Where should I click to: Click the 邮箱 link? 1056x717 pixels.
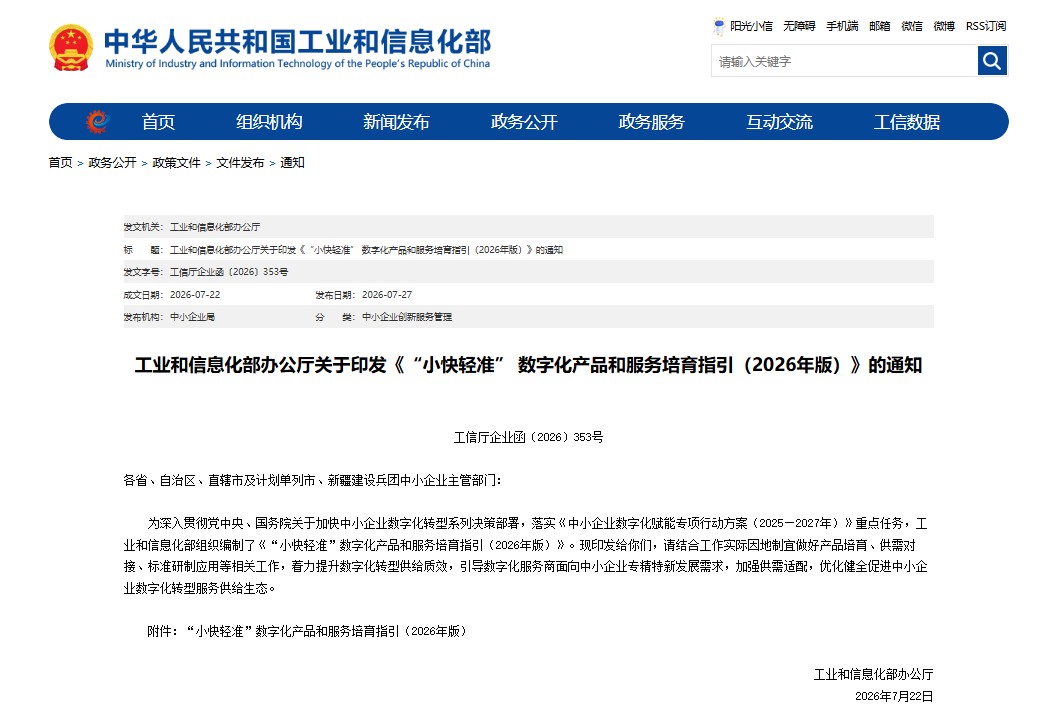tap(880, 26)
